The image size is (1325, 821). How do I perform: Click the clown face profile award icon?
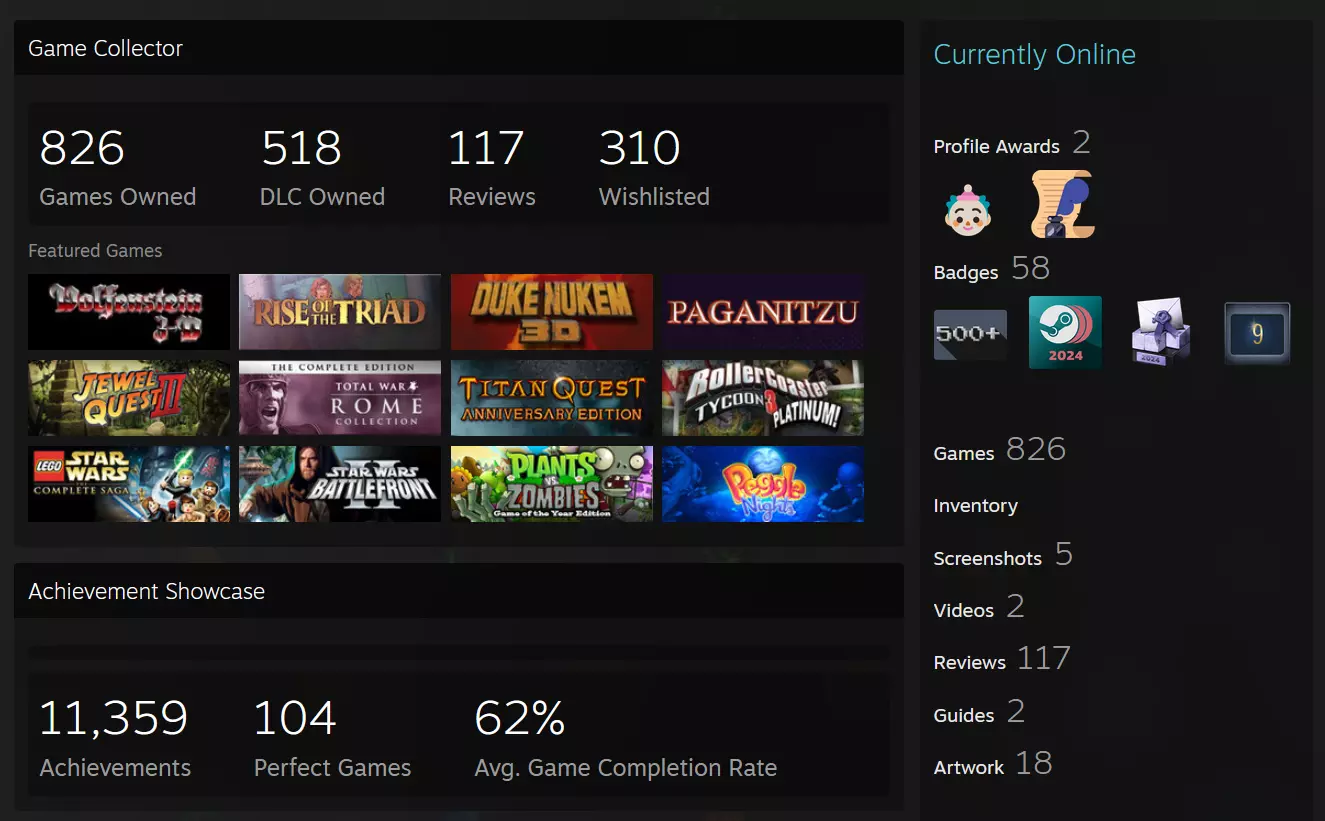pyautogui.click(x=966, y=209)
